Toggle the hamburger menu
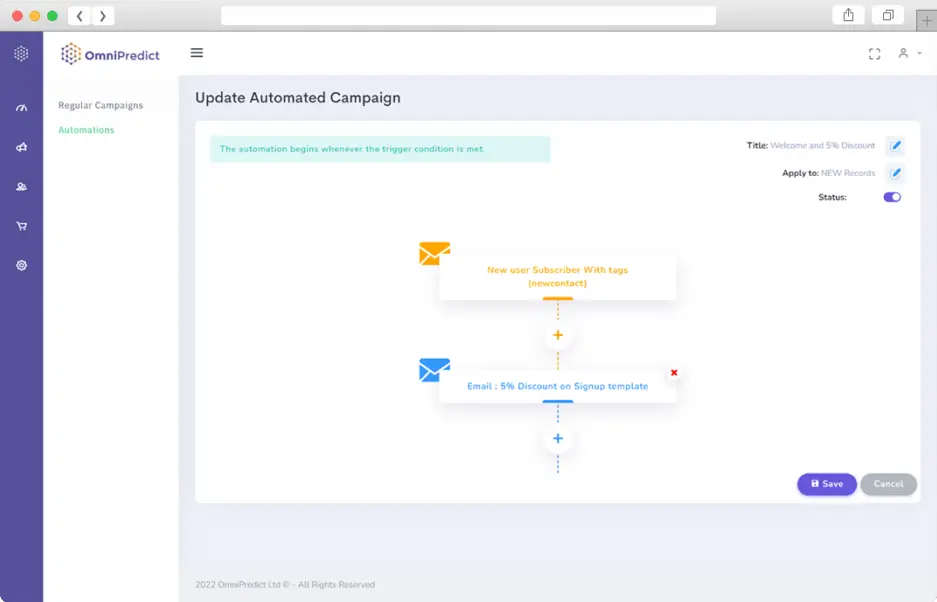This screenshot has height=602, width=937. click(x=196, y=53)
